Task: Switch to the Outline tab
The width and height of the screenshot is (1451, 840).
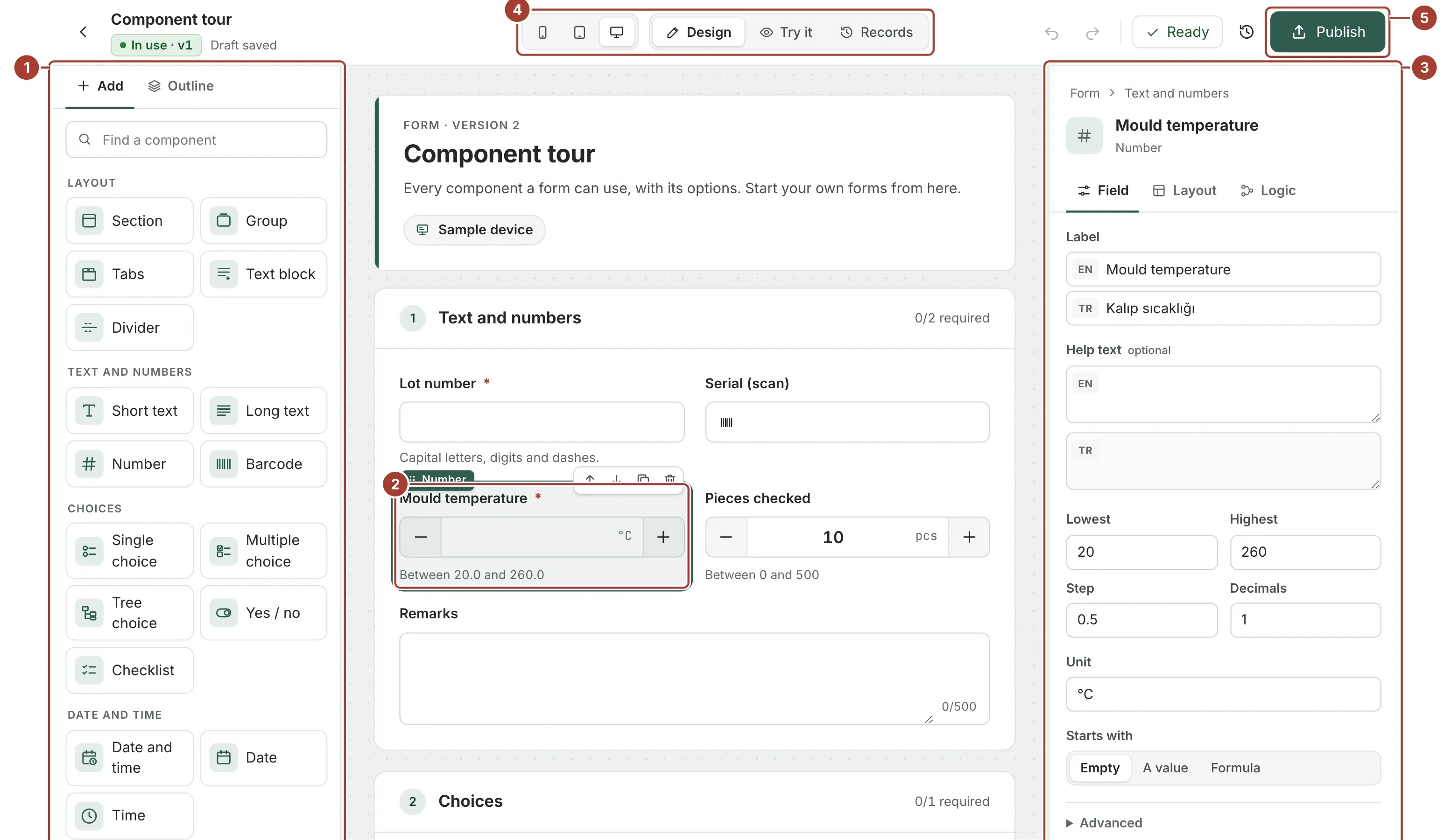Action: pos(181,86)
